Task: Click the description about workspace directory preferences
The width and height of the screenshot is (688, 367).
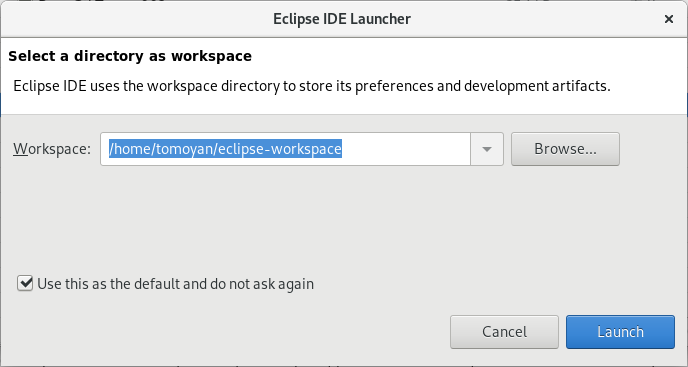Action: [x=312, y=86]
